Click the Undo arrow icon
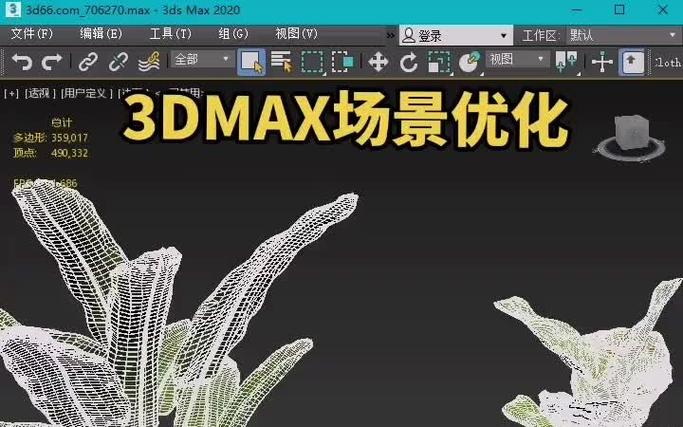The image size is (683, 427). pyautogui.click(x=22, y=61)
